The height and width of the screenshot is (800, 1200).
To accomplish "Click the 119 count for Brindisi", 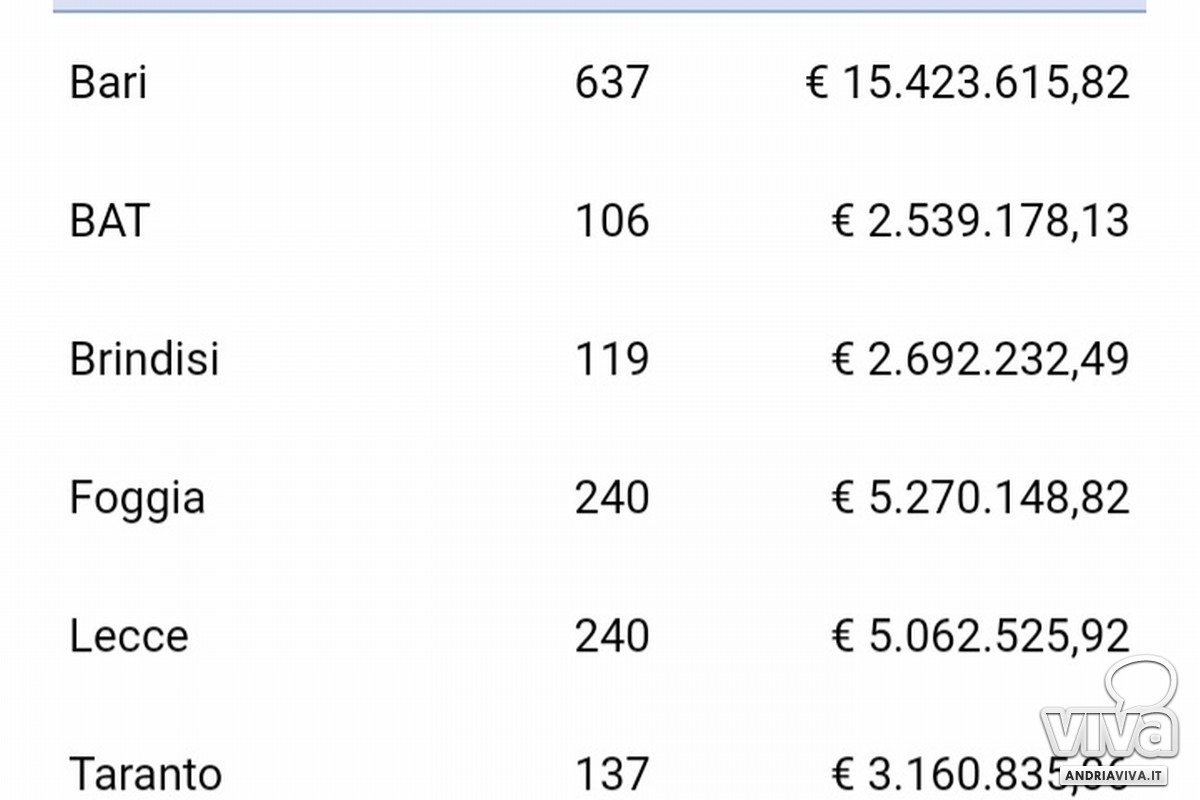I will coord(612,359).
